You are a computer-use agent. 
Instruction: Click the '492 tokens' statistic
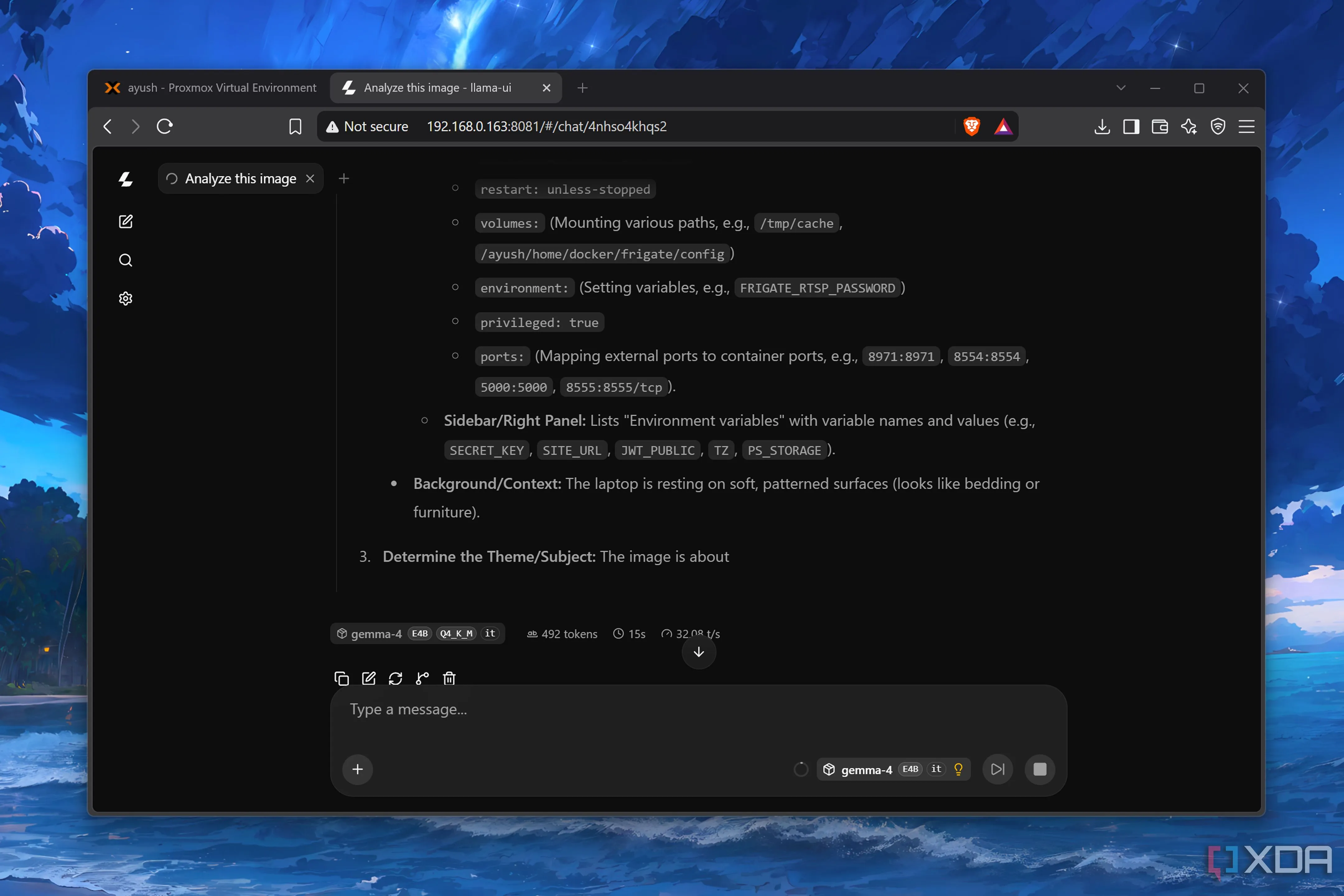click(562, 634)
